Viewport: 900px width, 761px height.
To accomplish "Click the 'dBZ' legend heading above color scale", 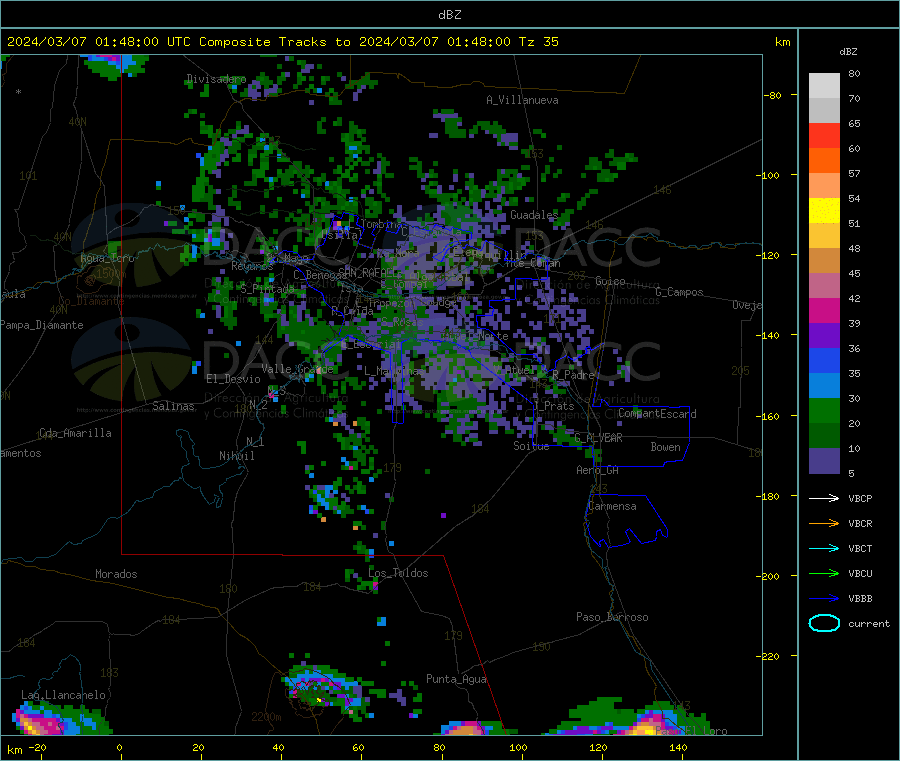I will 848,52.
